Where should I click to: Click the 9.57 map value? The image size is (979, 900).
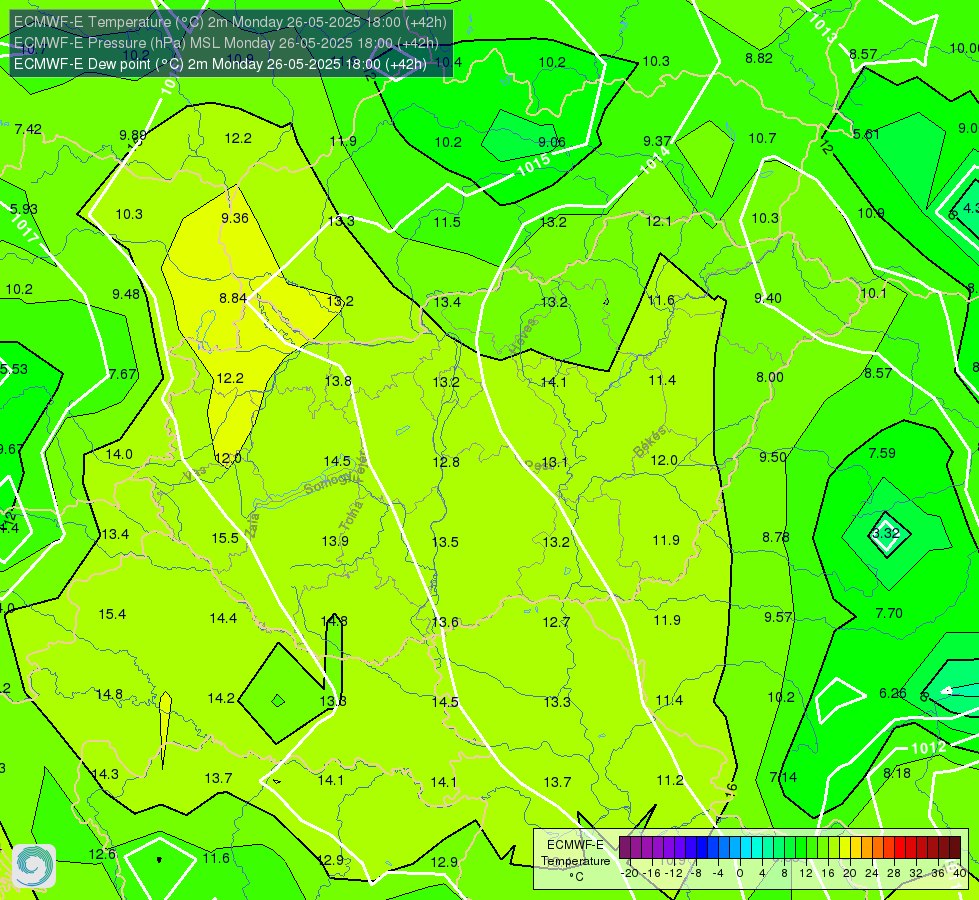click(779, 617)
